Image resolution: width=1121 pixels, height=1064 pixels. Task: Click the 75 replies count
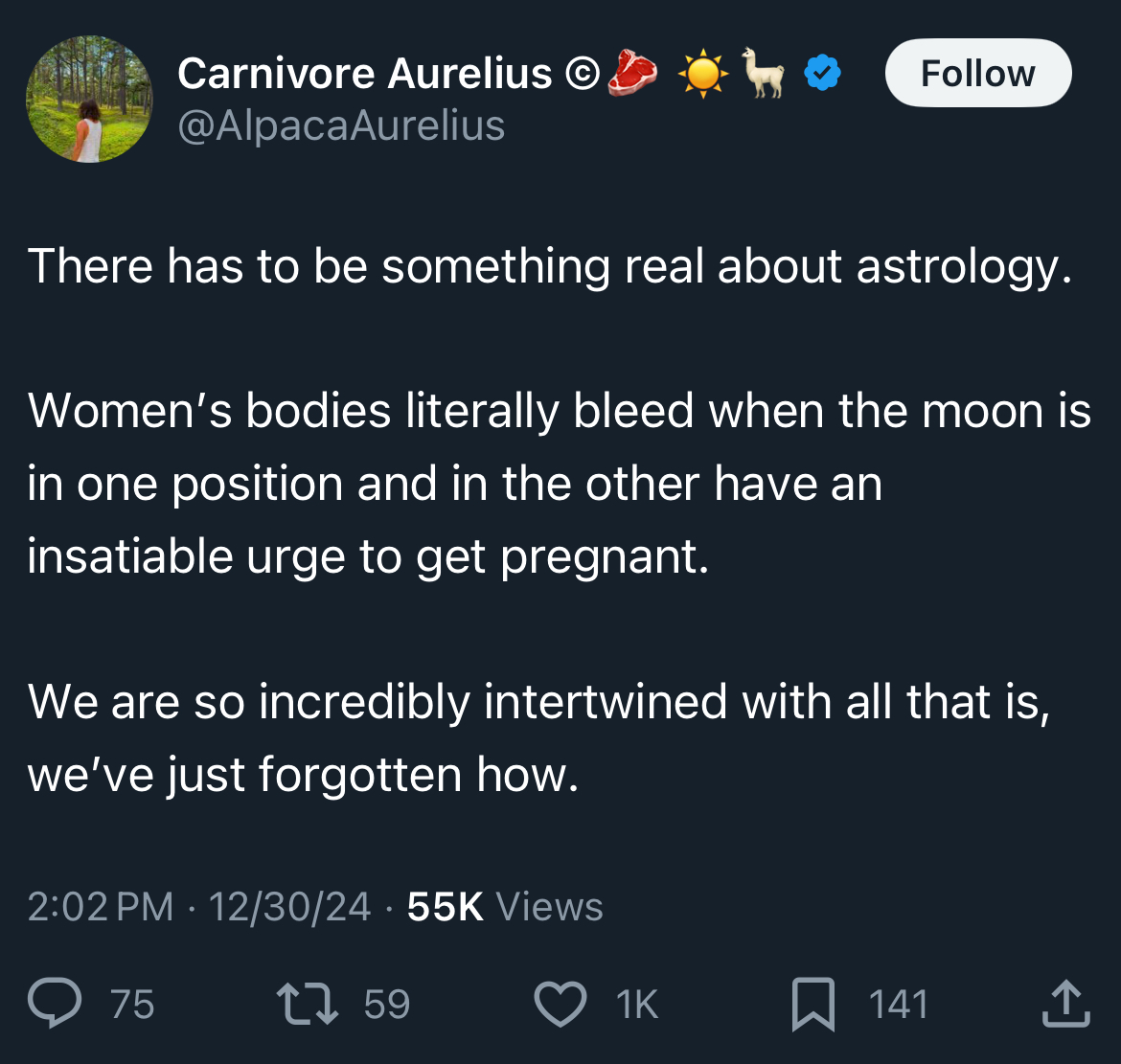coord(132,1004)
